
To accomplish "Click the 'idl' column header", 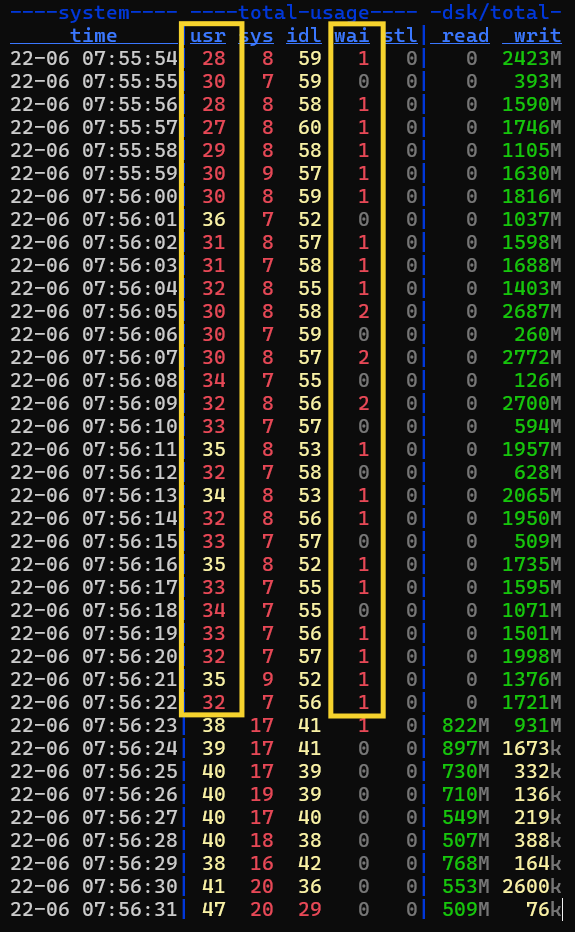I will click(304, 36).
